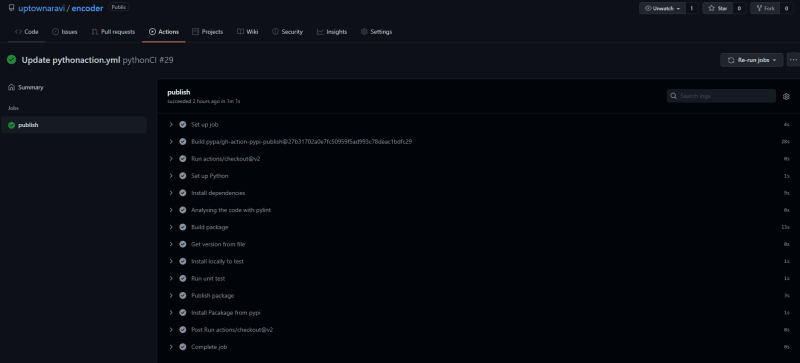800x363 pixels.
Task: Click 'Install Pacakage from pypi' text
Action: (x=226, y=312)
